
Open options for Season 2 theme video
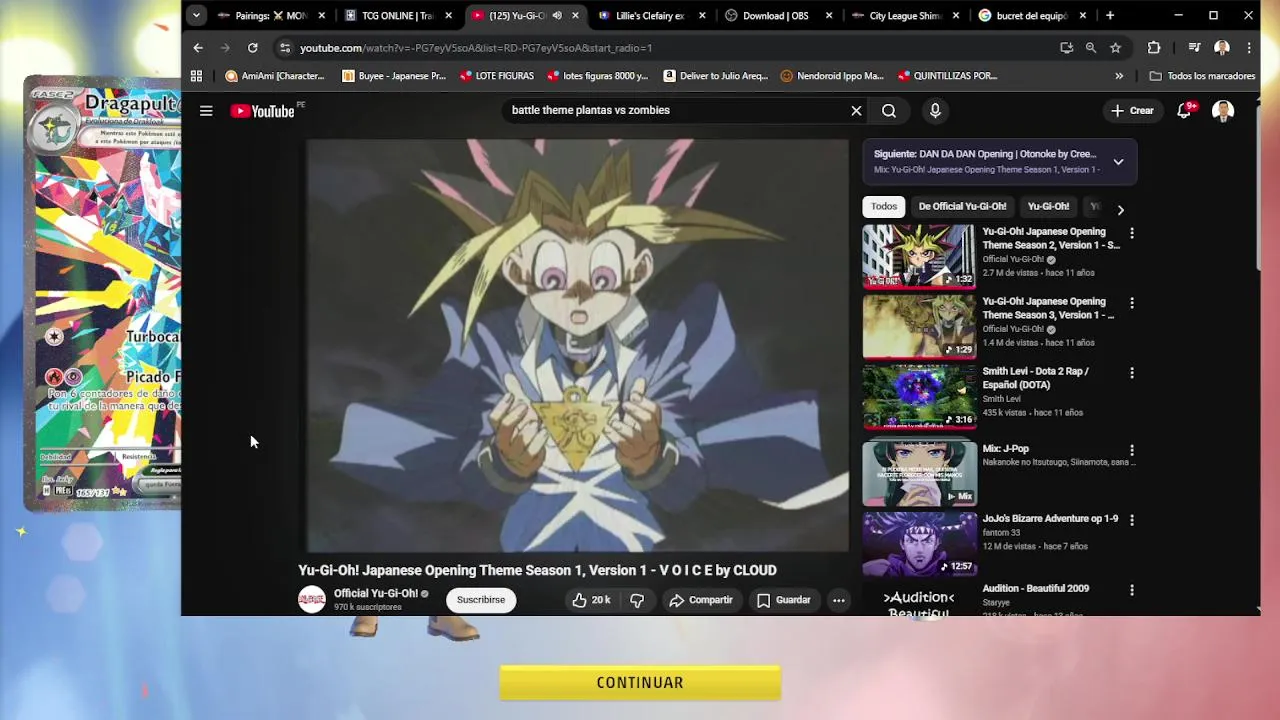(x=1131, y=233)
